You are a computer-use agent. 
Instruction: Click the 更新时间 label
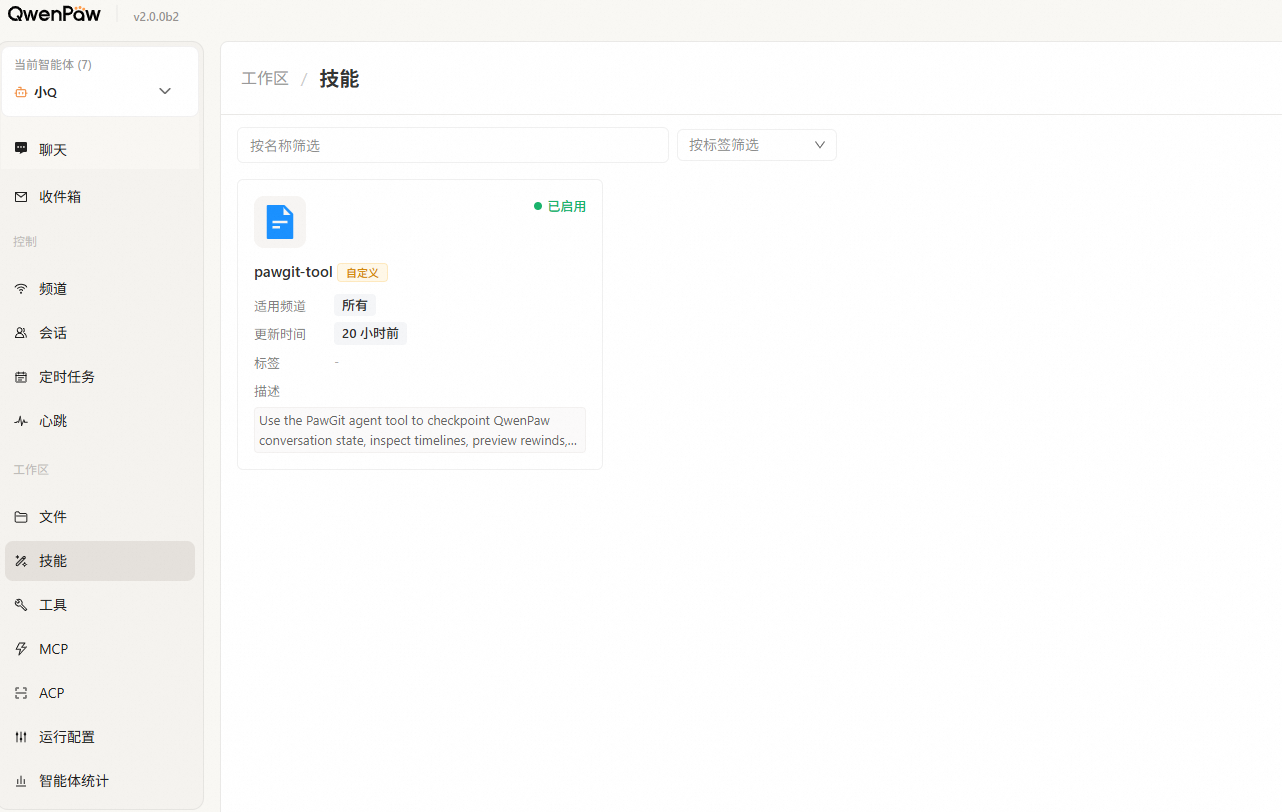coord(280,334)
